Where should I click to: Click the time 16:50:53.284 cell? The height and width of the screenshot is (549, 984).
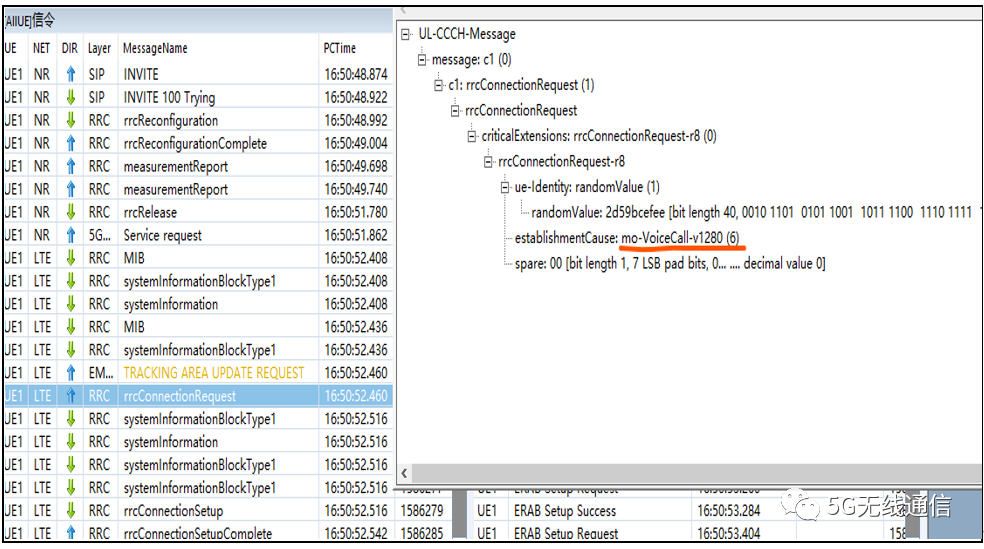(729, 511)
